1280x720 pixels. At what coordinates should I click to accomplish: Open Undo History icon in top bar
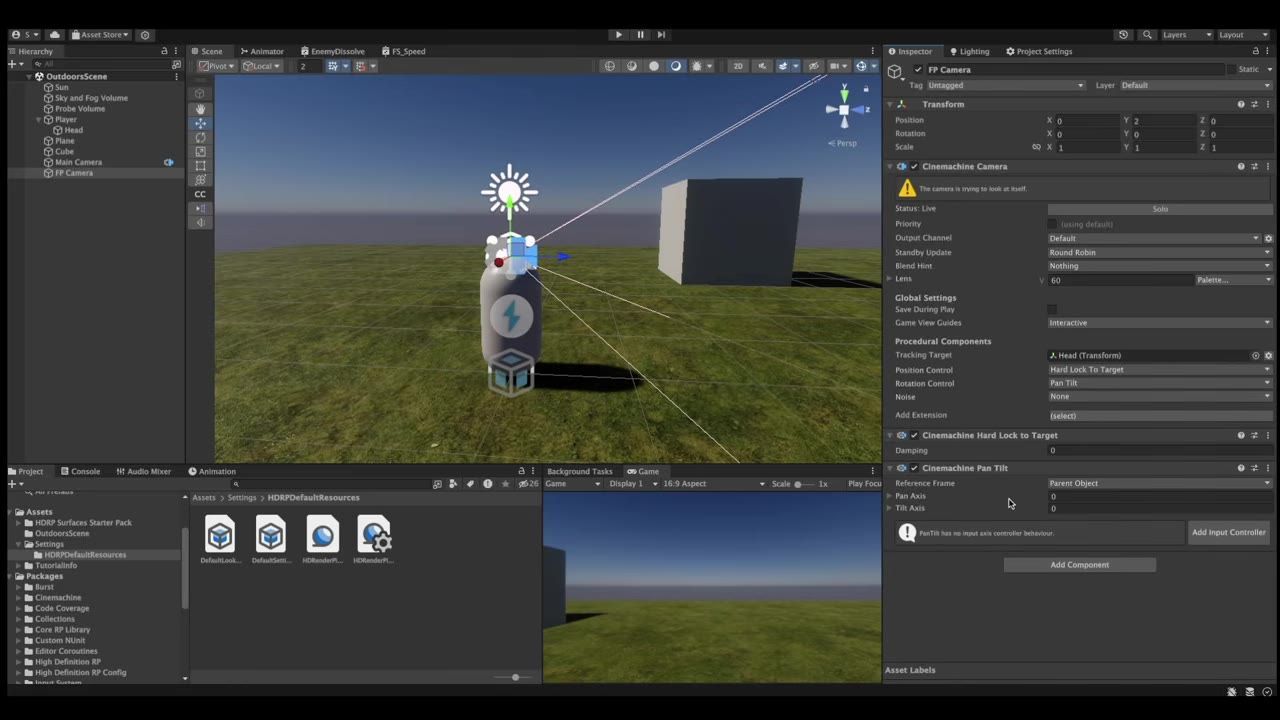(x=1123, y=35)
